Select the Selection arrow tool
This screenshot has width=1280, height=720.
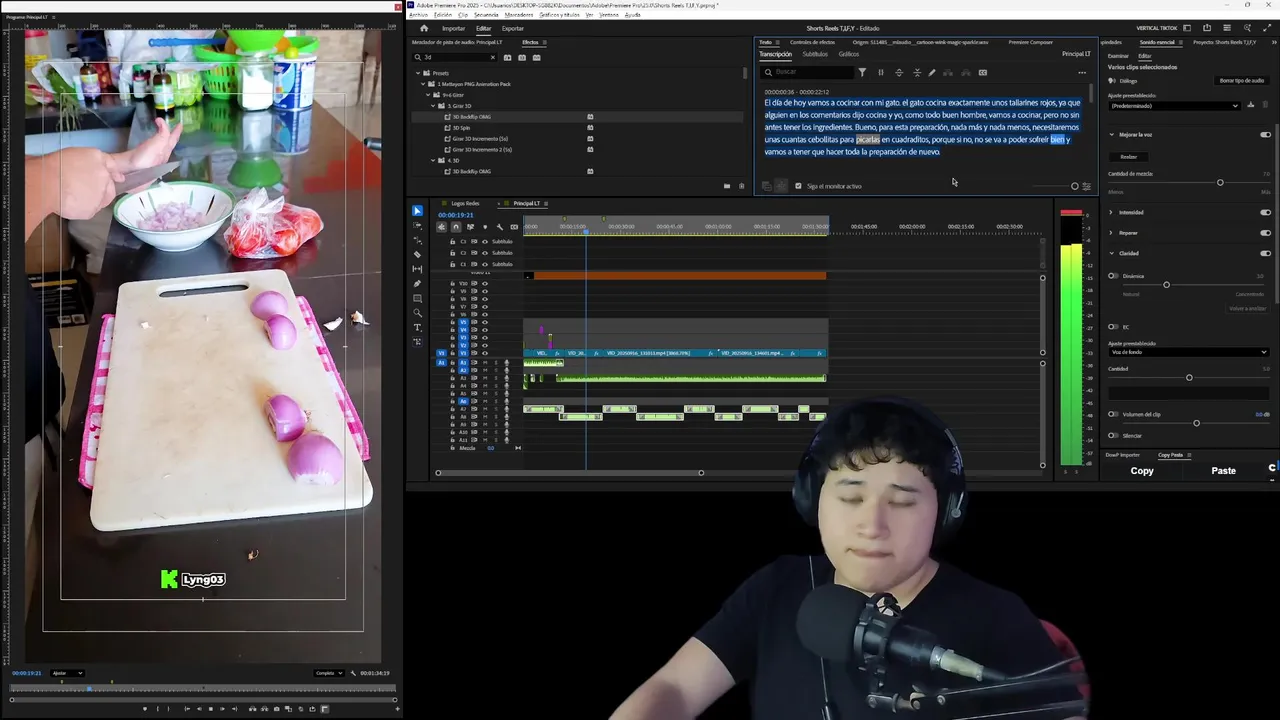tap(417, 211)
